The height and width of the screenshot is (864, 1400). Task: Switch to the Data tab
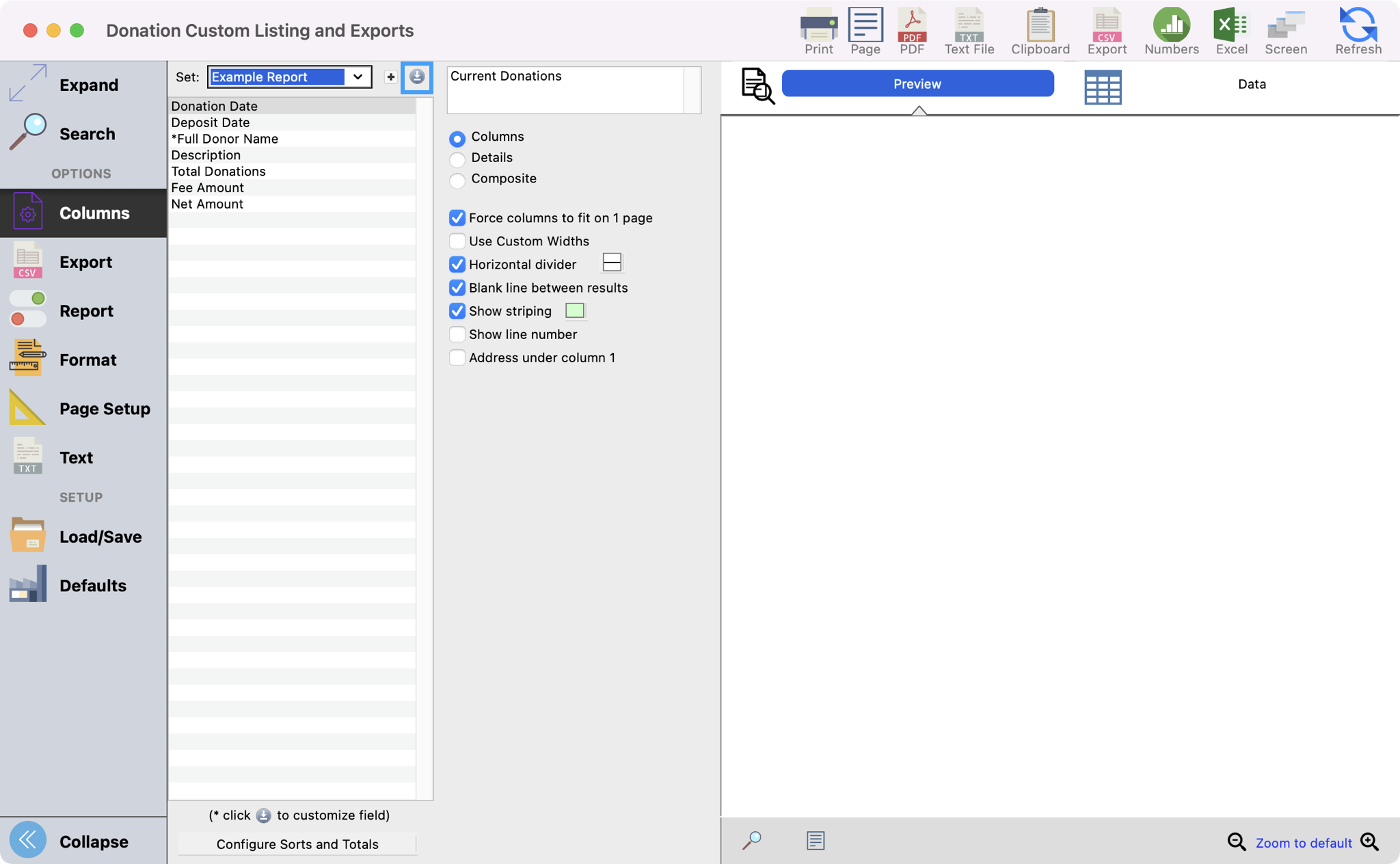pyautogui.click(x=1251, y=84)
